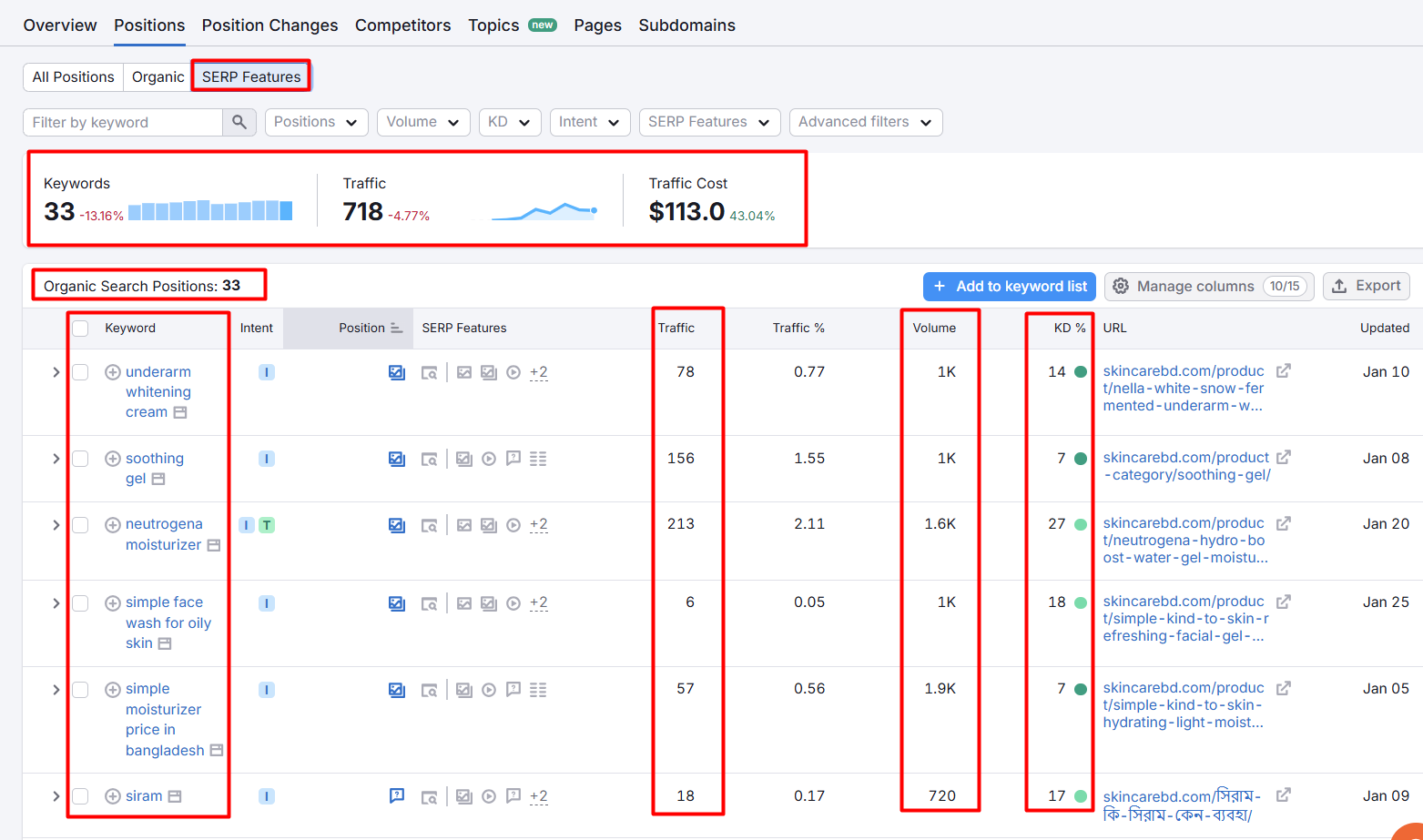
Task: Expand the 'underarm whitening cream' row
Action: click(56, 372)
